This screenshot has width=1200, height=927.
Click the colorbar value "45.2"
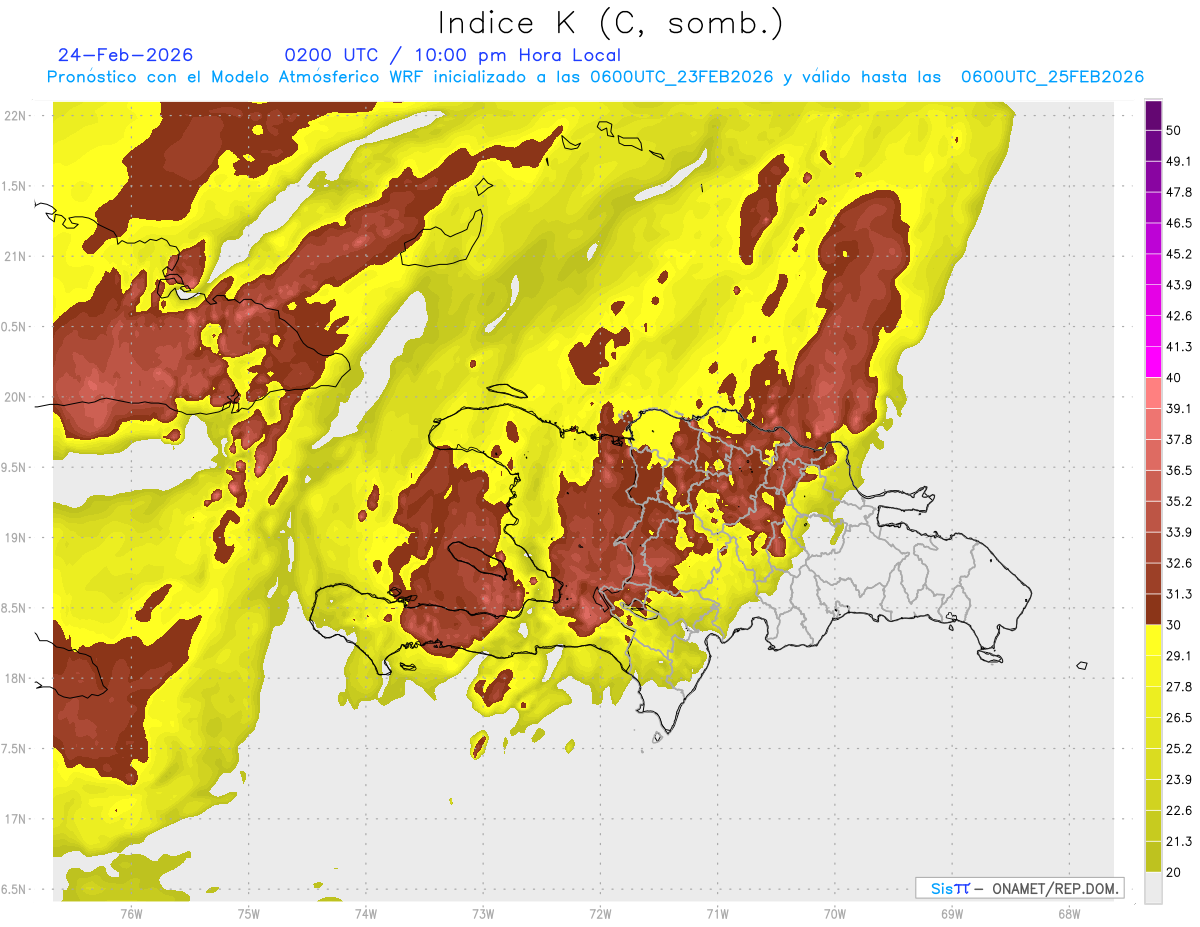[1178, 254]
